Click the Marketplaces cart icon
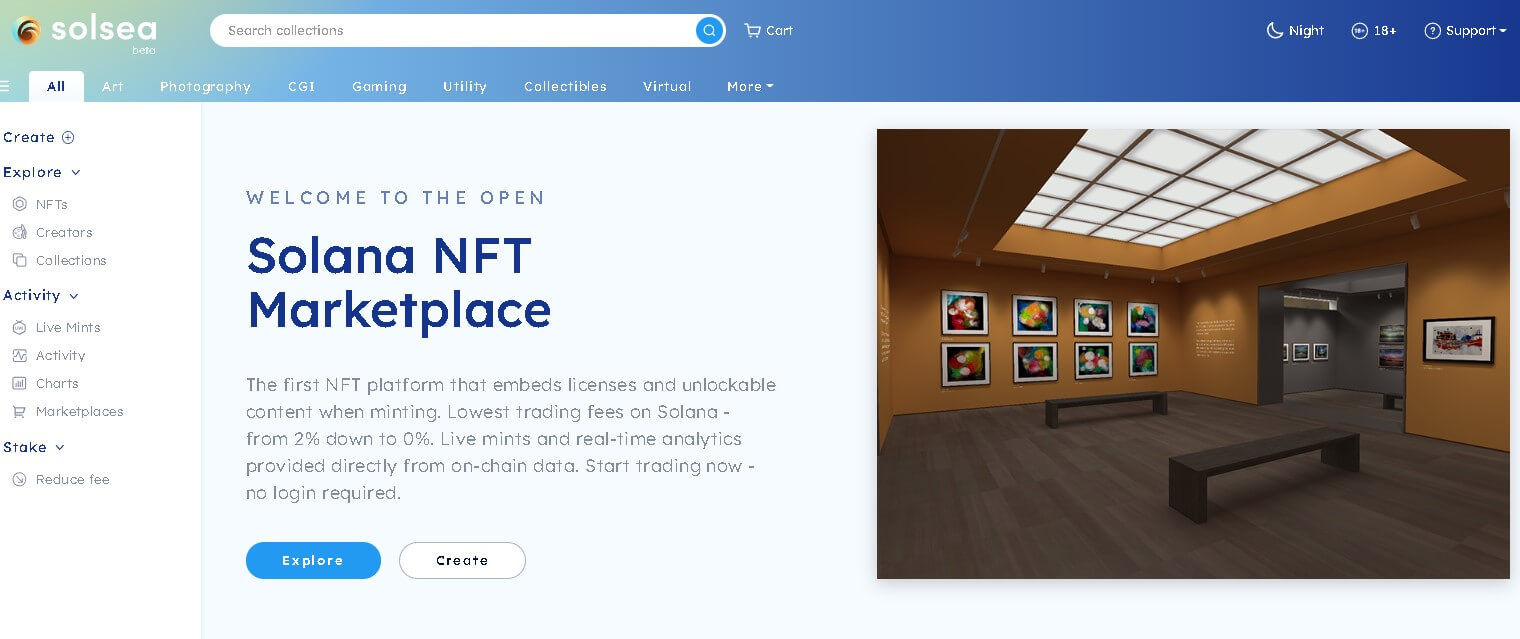 (x=19, y=411)
